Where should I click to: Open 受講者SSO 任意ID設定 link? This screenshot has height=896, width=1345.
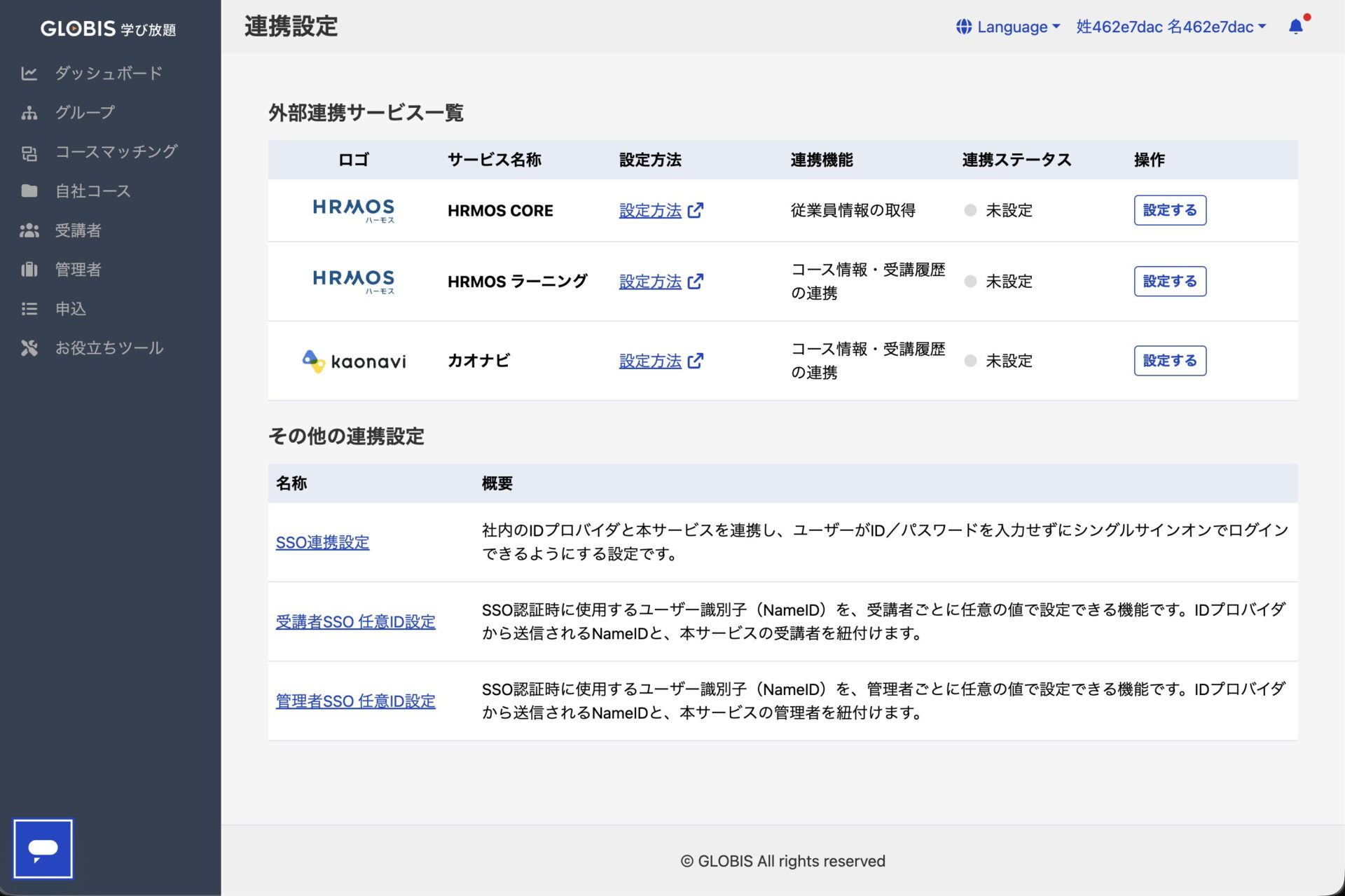click(355, 621)
